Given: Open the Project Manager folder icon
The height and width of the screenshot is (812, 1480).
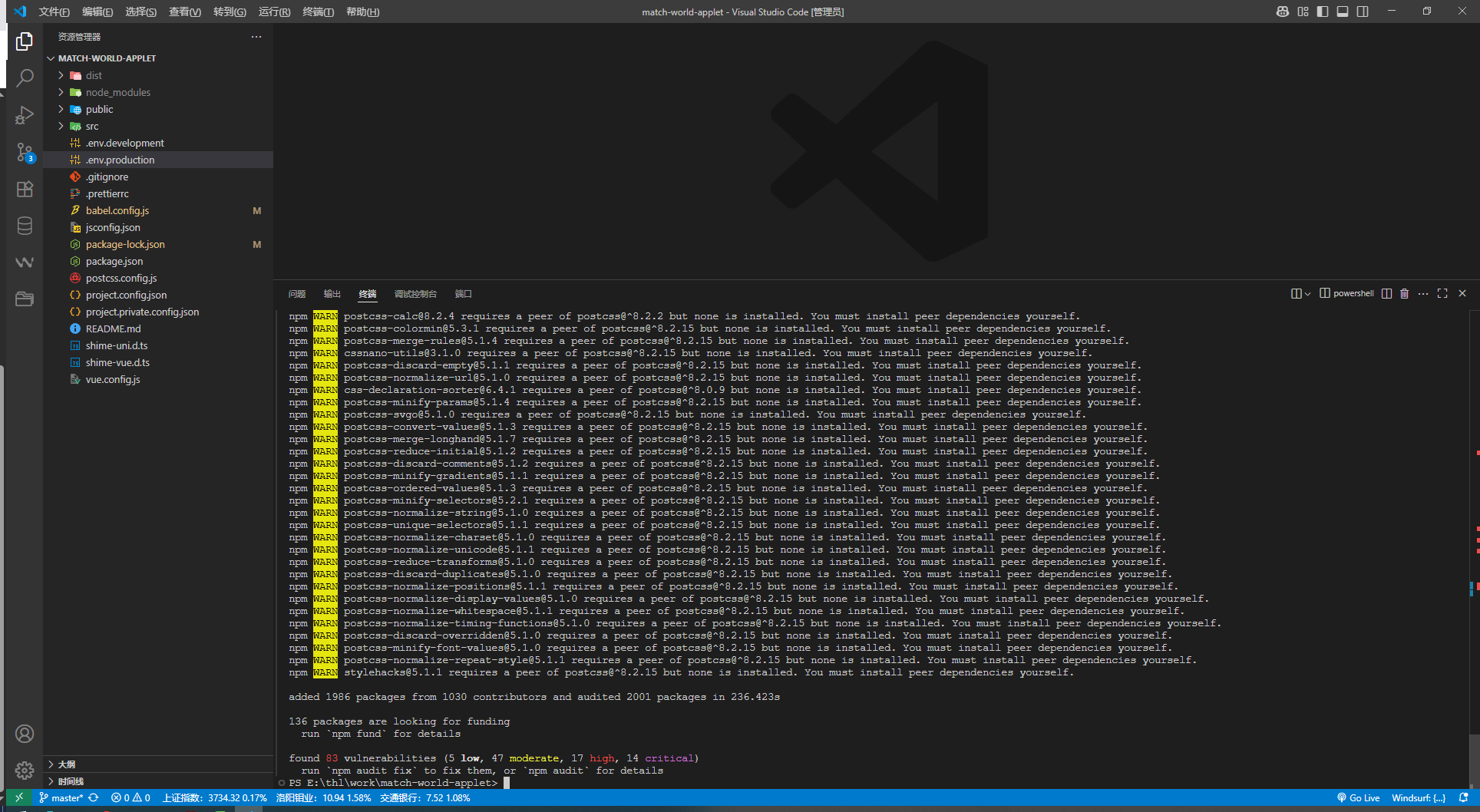Looking at the screenshot, I should [25, 299].
